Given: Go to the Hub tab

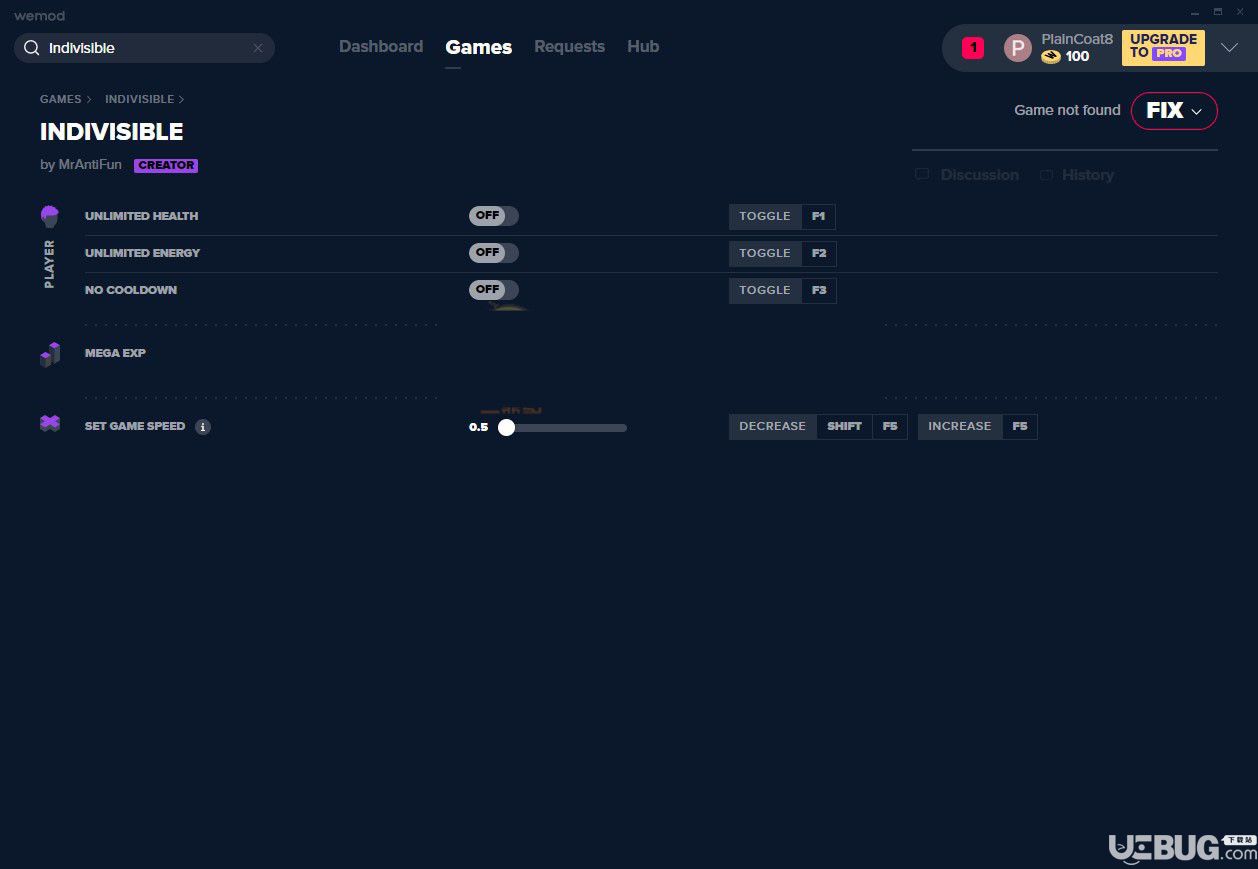Looking at the screenshot, I should click(643, 46).
